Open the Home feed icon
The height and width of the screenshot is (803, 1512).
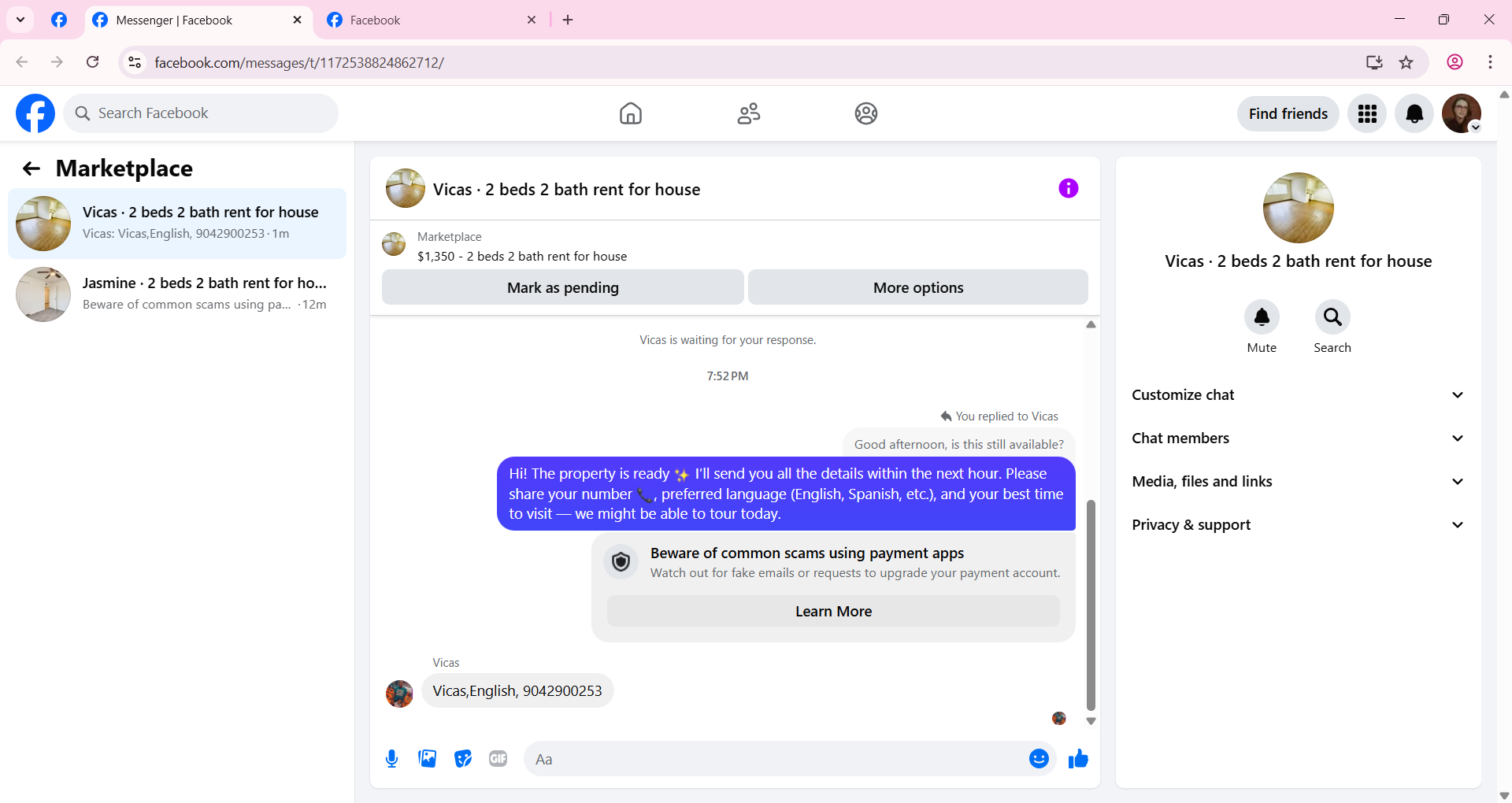tap(630, 113)
